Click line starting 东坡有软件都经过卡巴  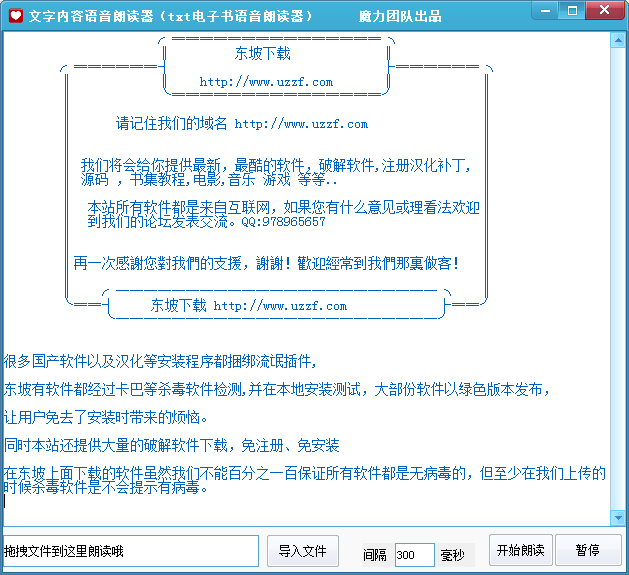(277, 389)
